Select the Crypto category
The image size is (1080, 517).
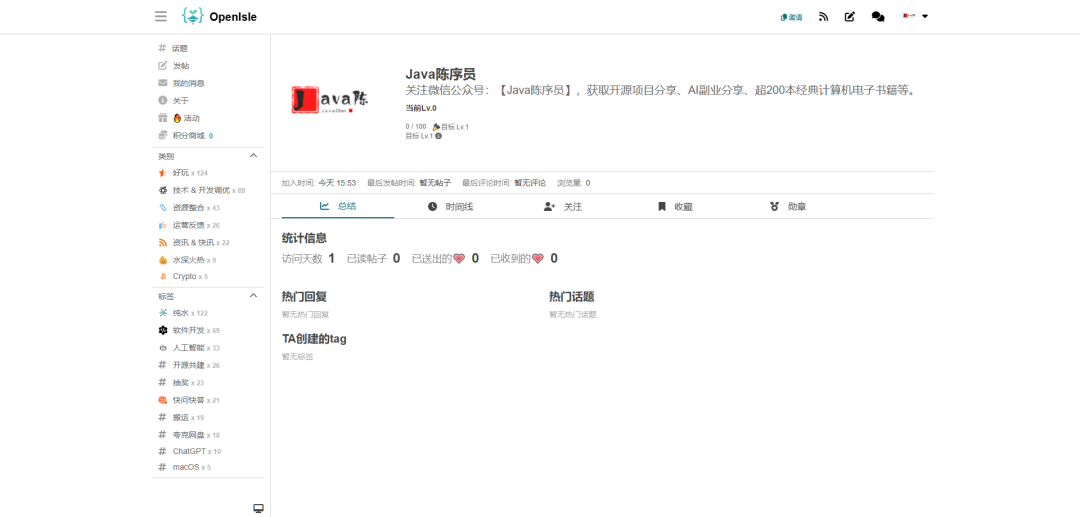(x=184, y=276)
